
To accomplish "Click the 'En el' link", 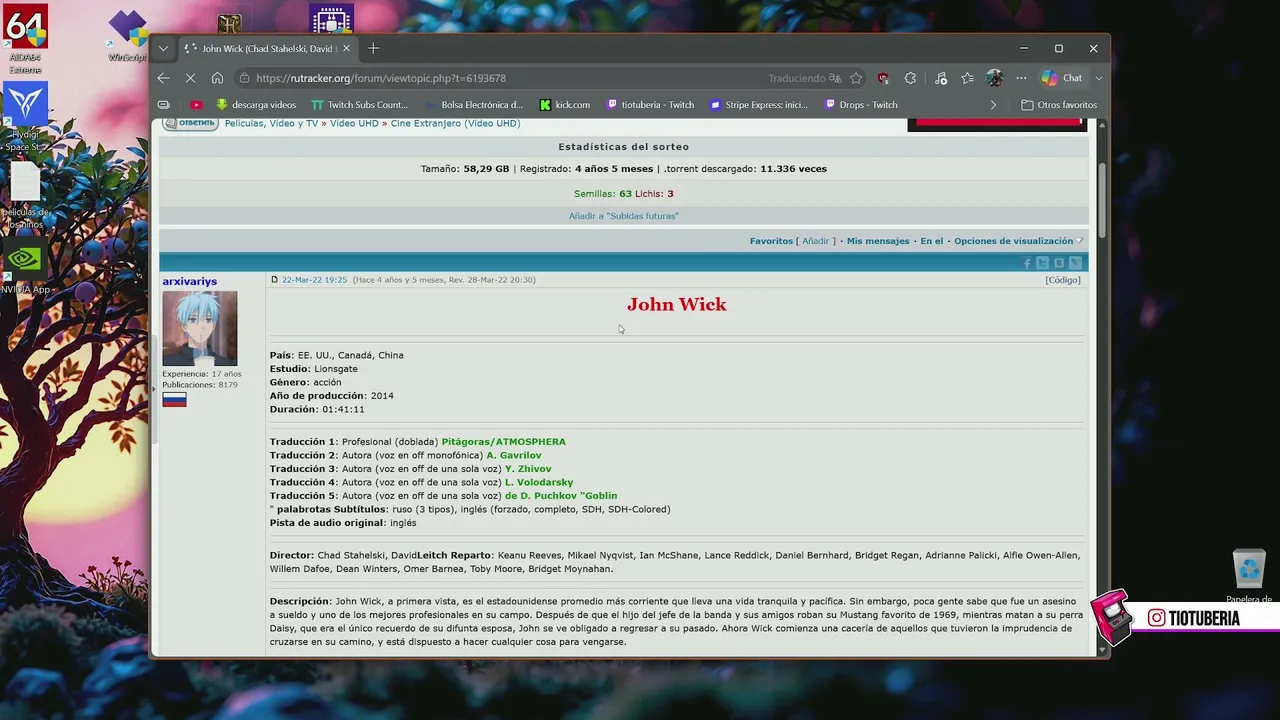I will coord(932,241).
